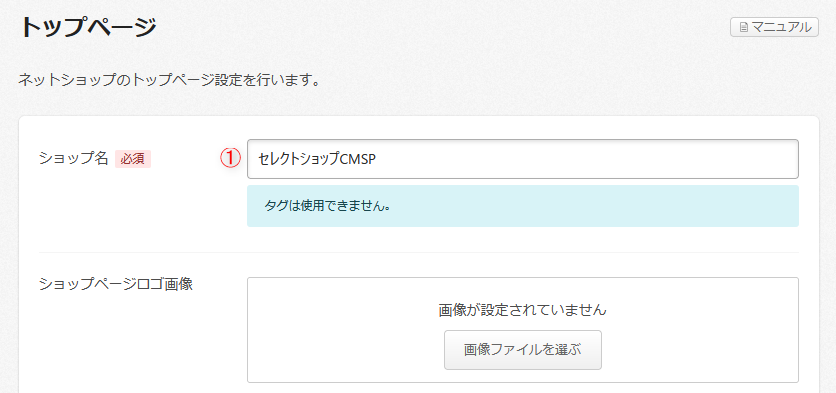Viewport: 836px width, 393px height.
Task: Click the タグは使用できません。 notice text
Action: (327, 206)
